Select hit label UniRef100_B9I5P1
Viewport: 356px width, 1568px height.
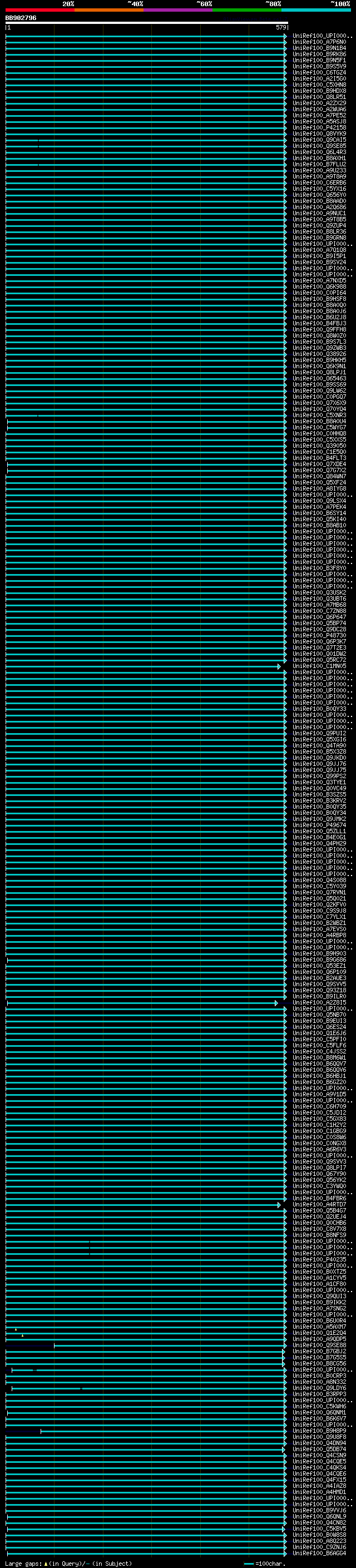click(x=319, y=256)
